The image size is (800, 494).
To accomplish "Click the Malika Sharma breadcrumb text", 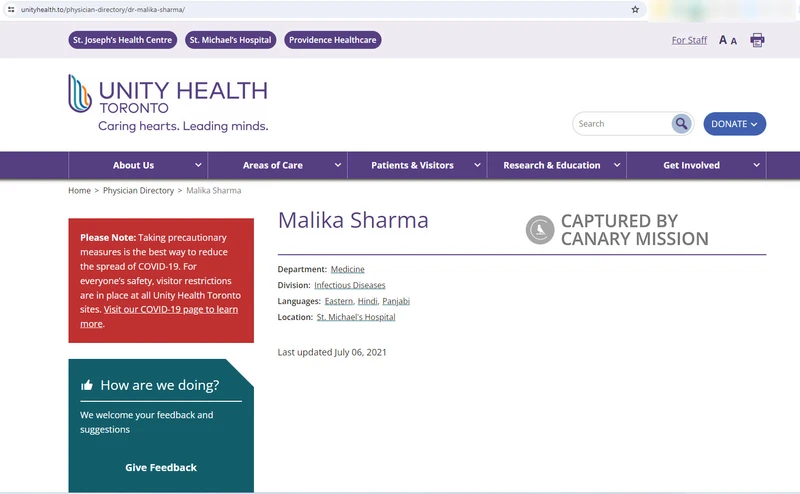I will tap(214, 190).
